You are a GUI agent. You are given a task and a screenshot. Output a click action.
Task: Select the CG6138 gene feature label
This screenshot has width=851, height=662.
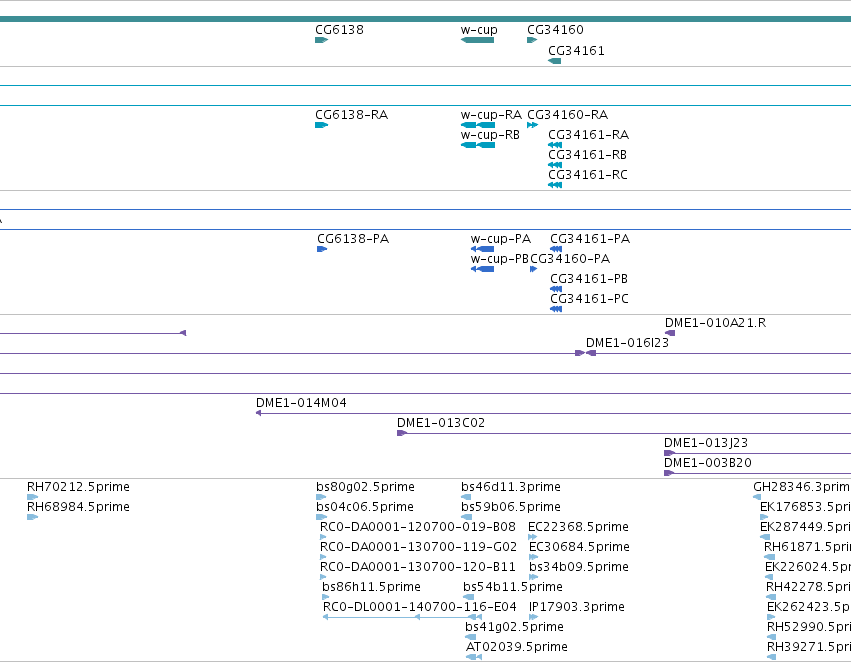[339, 30]
